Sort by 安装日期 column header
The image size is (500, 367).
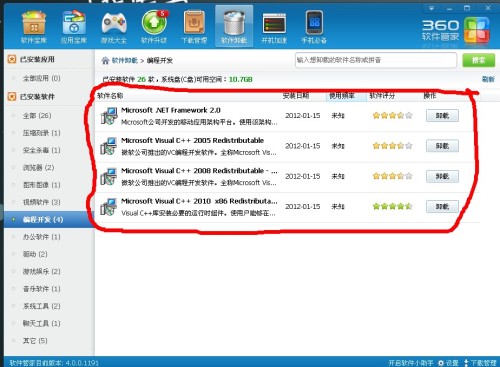[x=296, y=96]
